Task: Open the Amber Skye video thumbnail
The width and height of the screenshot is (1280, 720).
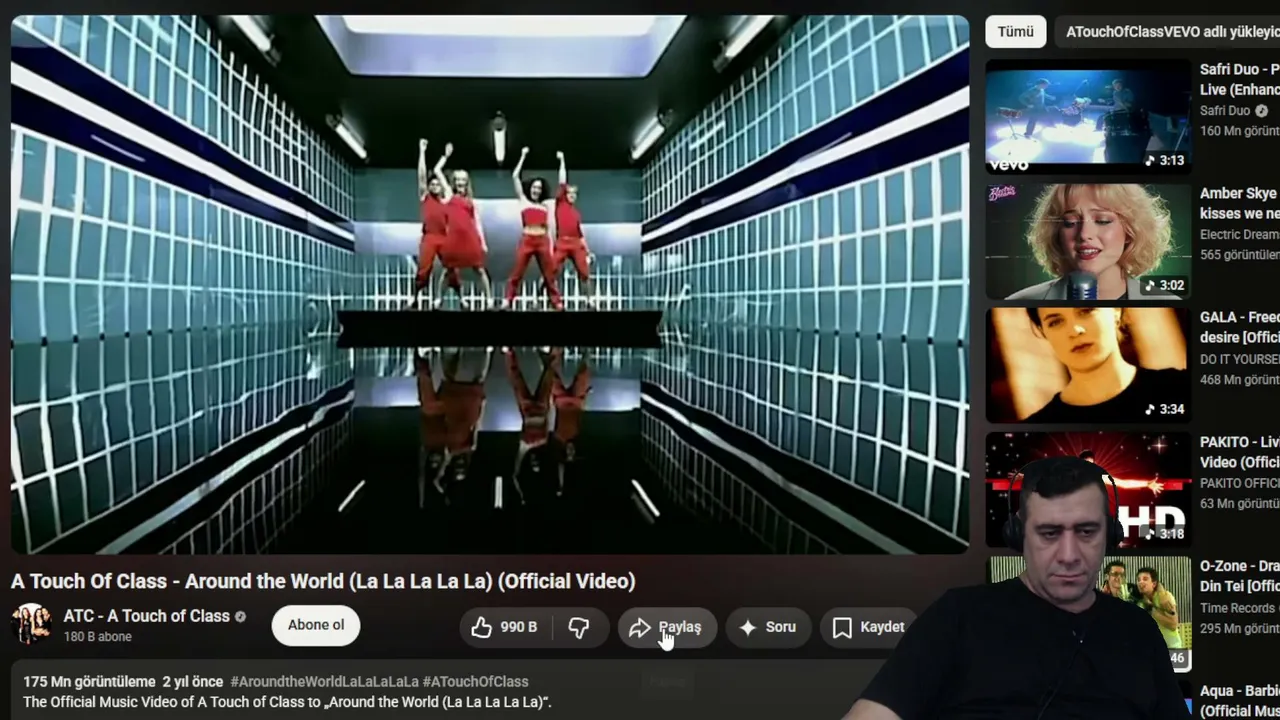Action: (x=1088, y=241)
